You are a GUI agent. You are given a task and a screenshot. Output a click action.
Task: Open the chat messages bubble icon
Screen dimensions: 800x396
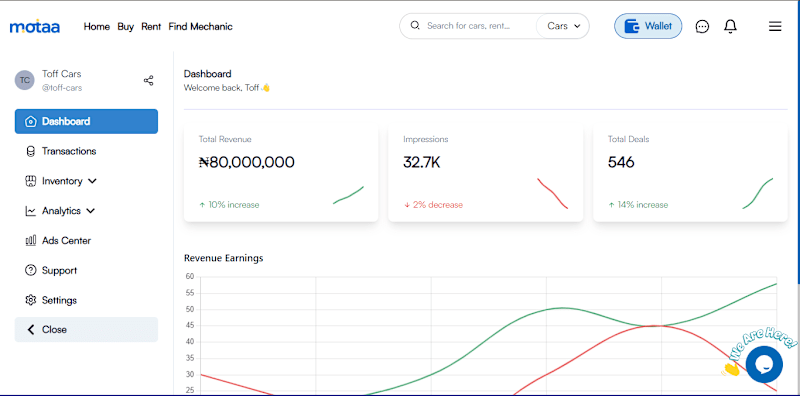[x=703, y=27]
